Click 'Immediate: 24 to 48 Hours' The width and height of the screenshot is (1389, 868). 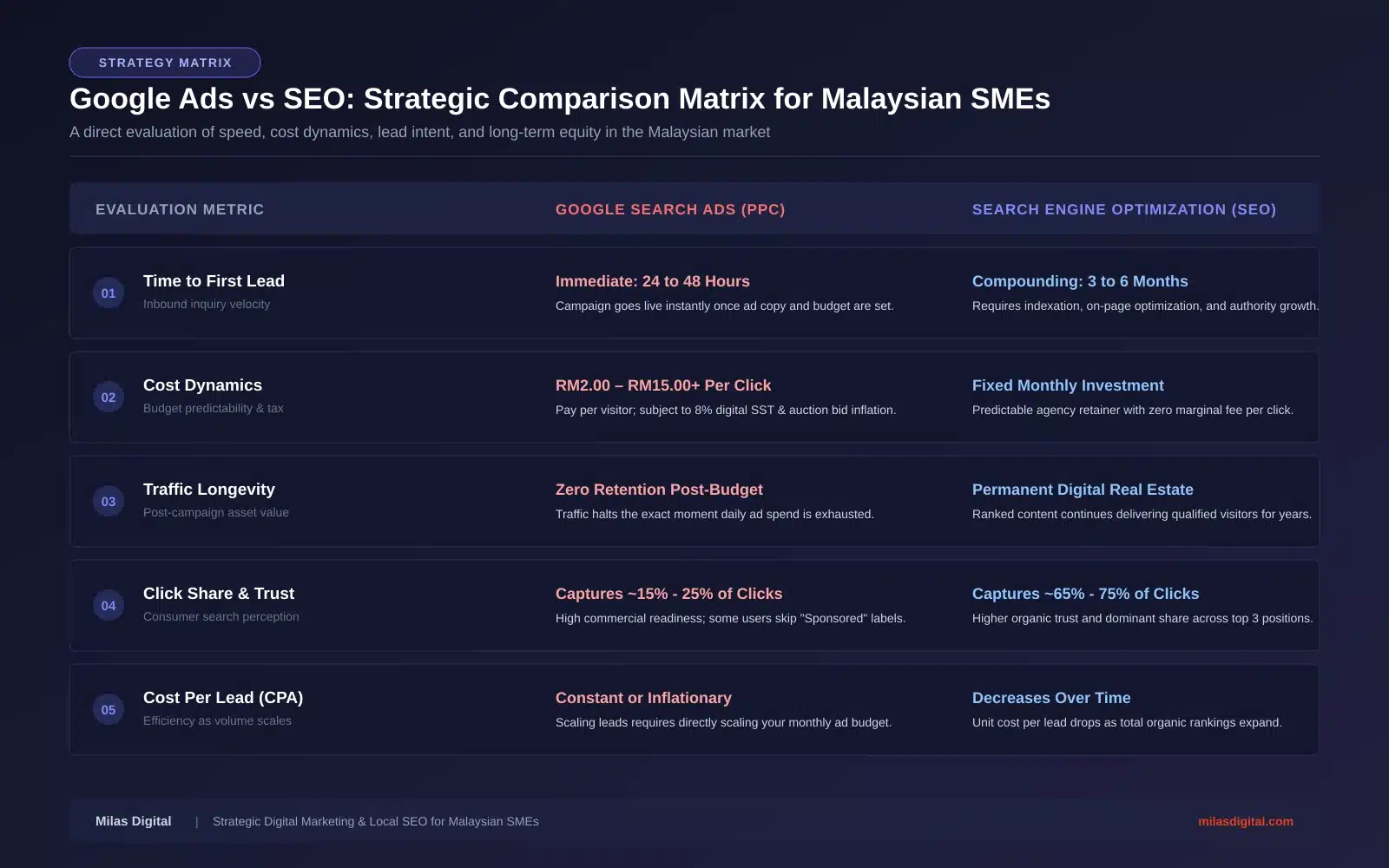653,281
